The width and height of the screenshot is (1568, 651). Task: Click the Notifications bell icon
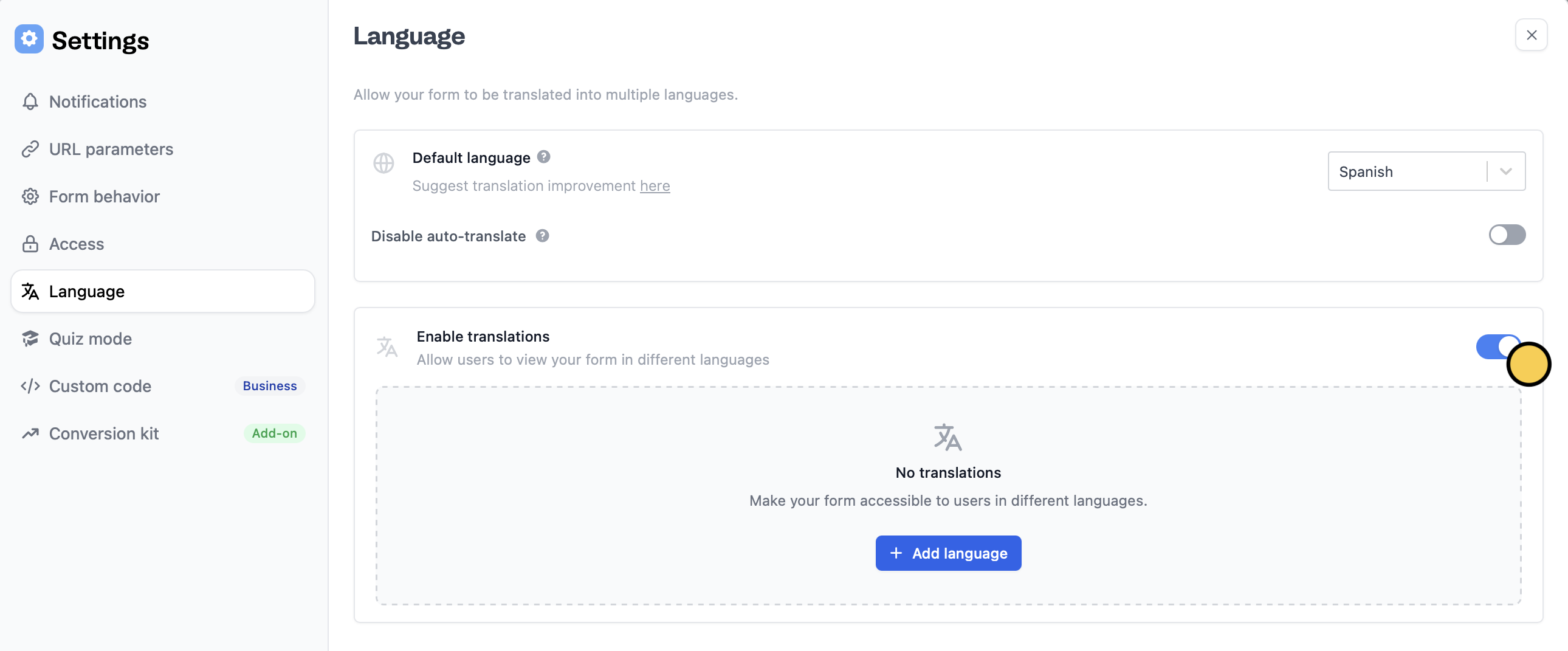click(30, 102)
